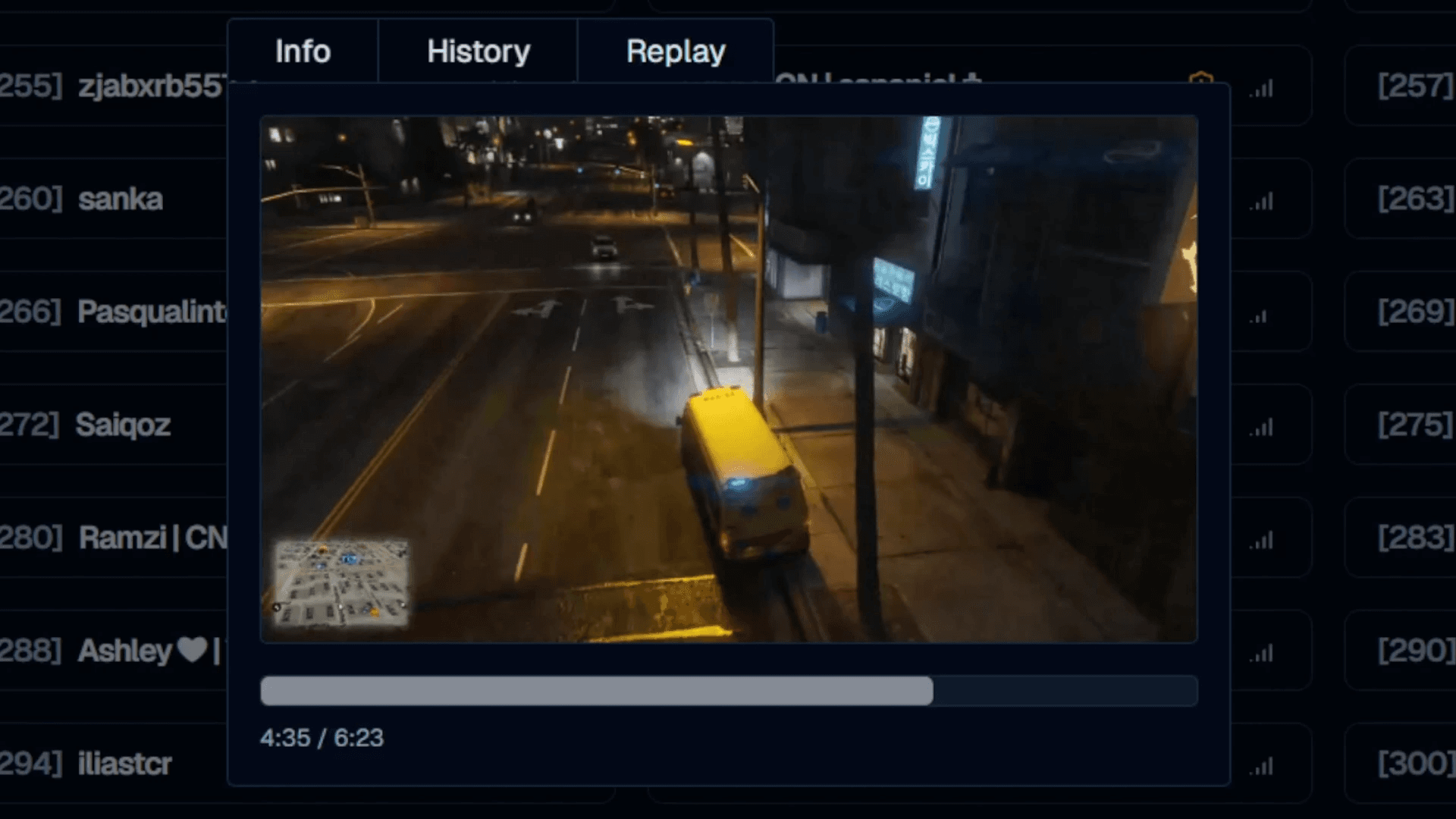The width and height of the screenshot is (1456, 819).
Task: Seek on the replay progress bar
Action: 728,691
